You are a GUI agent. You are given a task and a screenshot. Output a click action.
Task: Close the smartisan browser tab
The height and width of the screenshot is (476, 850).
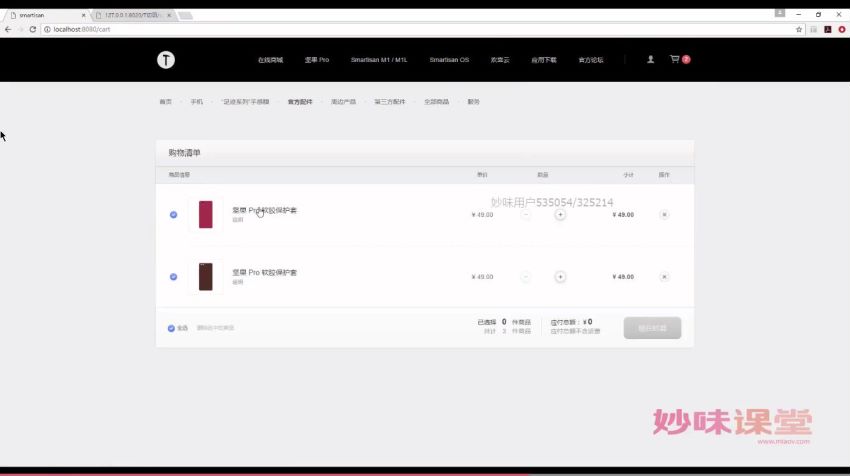pyautogui.click(x=83, y=15)
